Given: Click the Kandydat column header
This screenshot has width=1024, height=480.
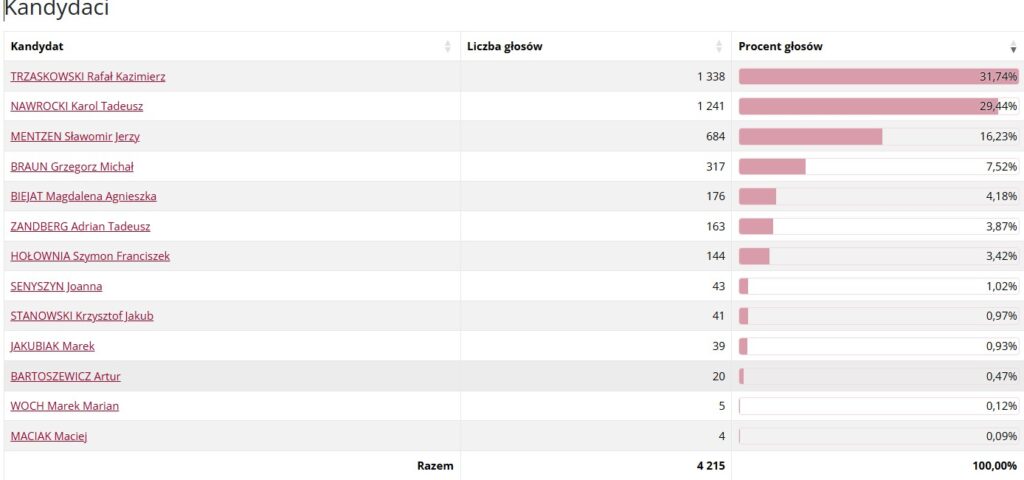Looking at the screenshot, I should click(x=232, y=46).
